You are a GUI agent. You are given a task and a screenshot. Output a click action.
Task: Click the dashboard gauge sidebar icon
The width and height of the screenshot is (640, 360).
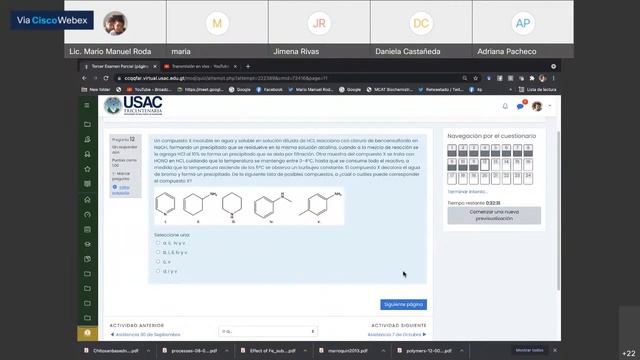[x=87, y=215]
